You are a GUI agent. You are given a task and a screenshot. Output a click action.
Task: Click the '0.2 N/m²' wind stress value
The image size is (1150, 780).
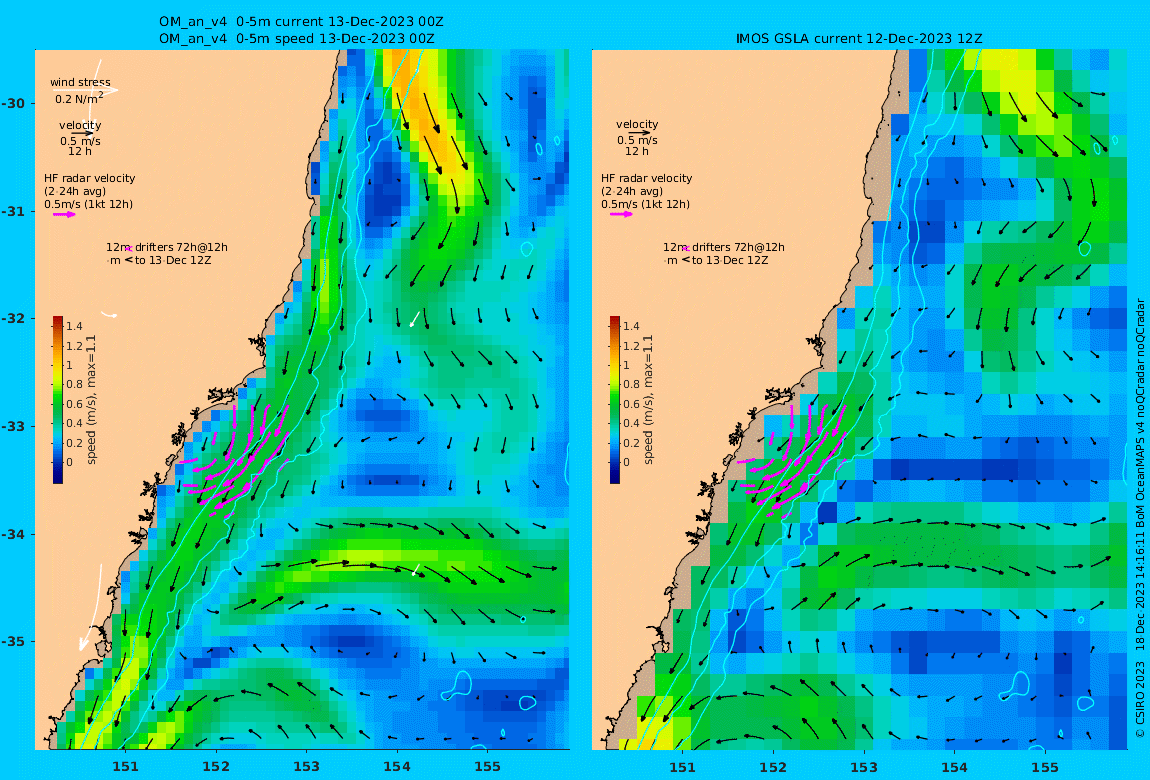(79, 98)
